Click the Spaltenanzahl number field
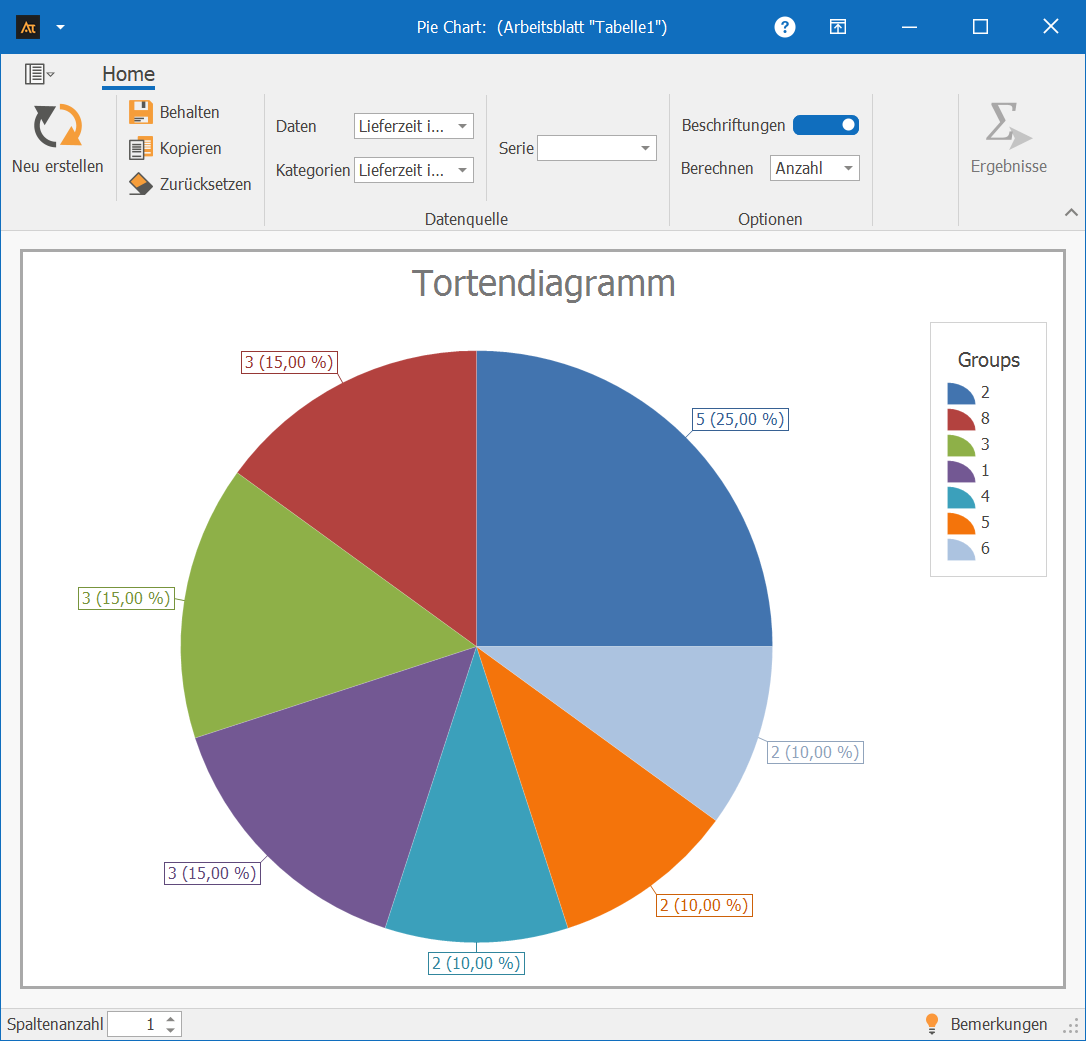This screenshot has height=1041, width=1086. tap(135, 1024)
